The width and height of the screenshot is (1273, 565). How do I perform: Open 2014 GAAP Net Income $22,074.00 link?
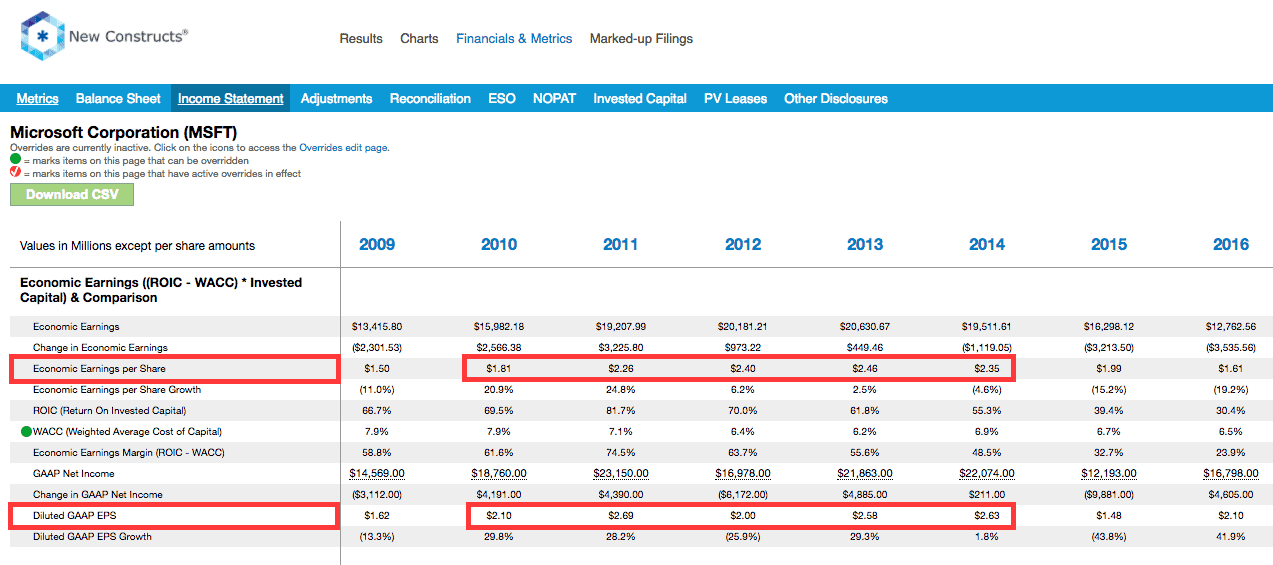click(987, 474)
